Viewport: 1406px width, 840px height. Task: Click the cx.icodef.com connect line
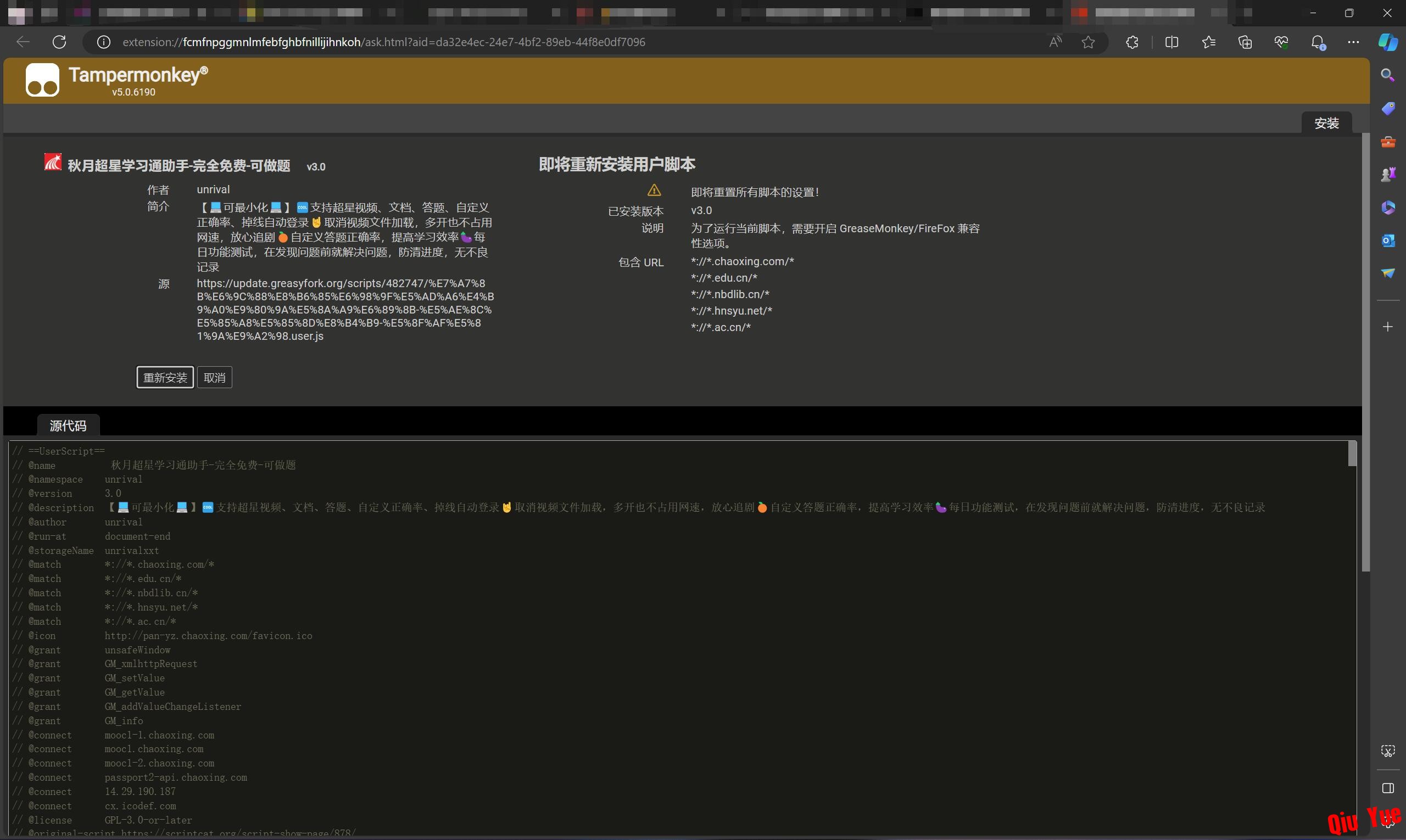(94, 806)
